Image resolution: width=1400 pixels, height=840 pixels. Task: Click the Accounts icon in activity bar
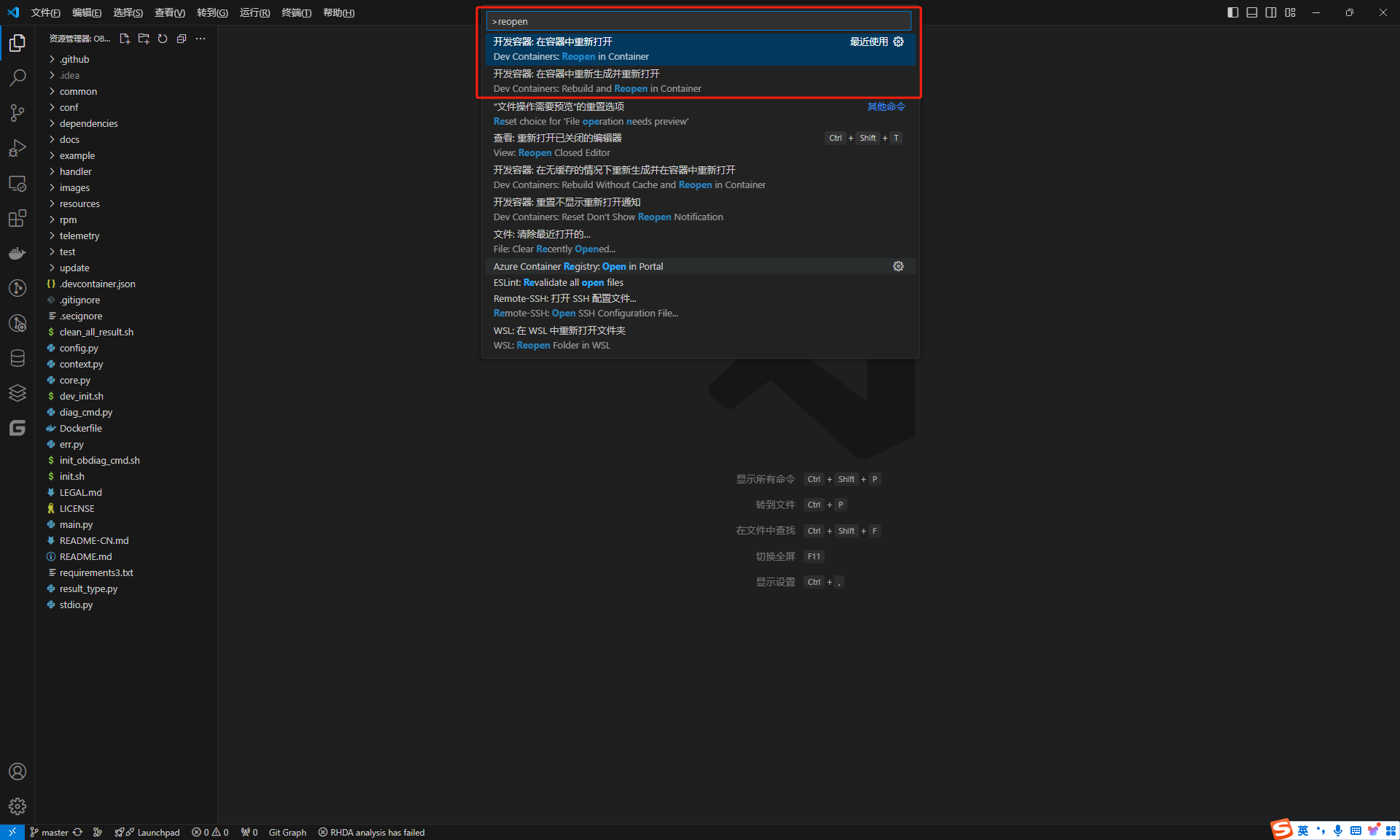[x=17, y=771]
